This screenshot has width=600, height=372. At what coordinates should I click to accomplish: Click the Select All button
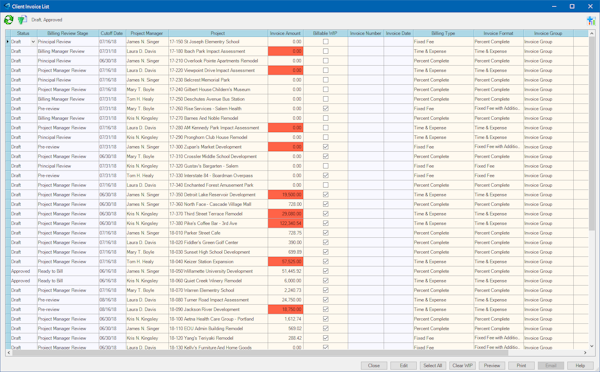coord(433,365)
